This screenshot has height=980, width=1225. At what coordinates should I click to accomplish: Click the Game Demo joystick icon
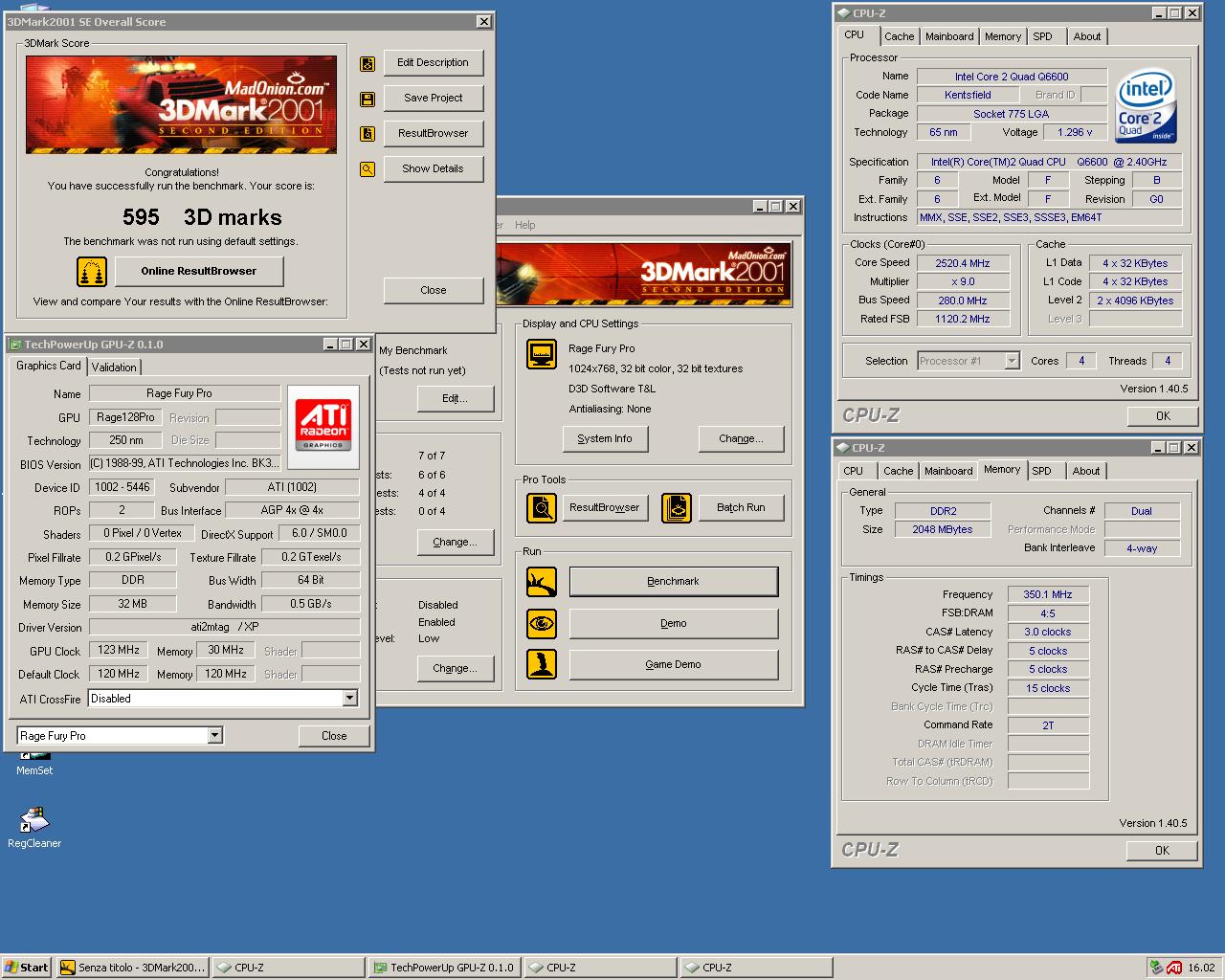[542, 664]
